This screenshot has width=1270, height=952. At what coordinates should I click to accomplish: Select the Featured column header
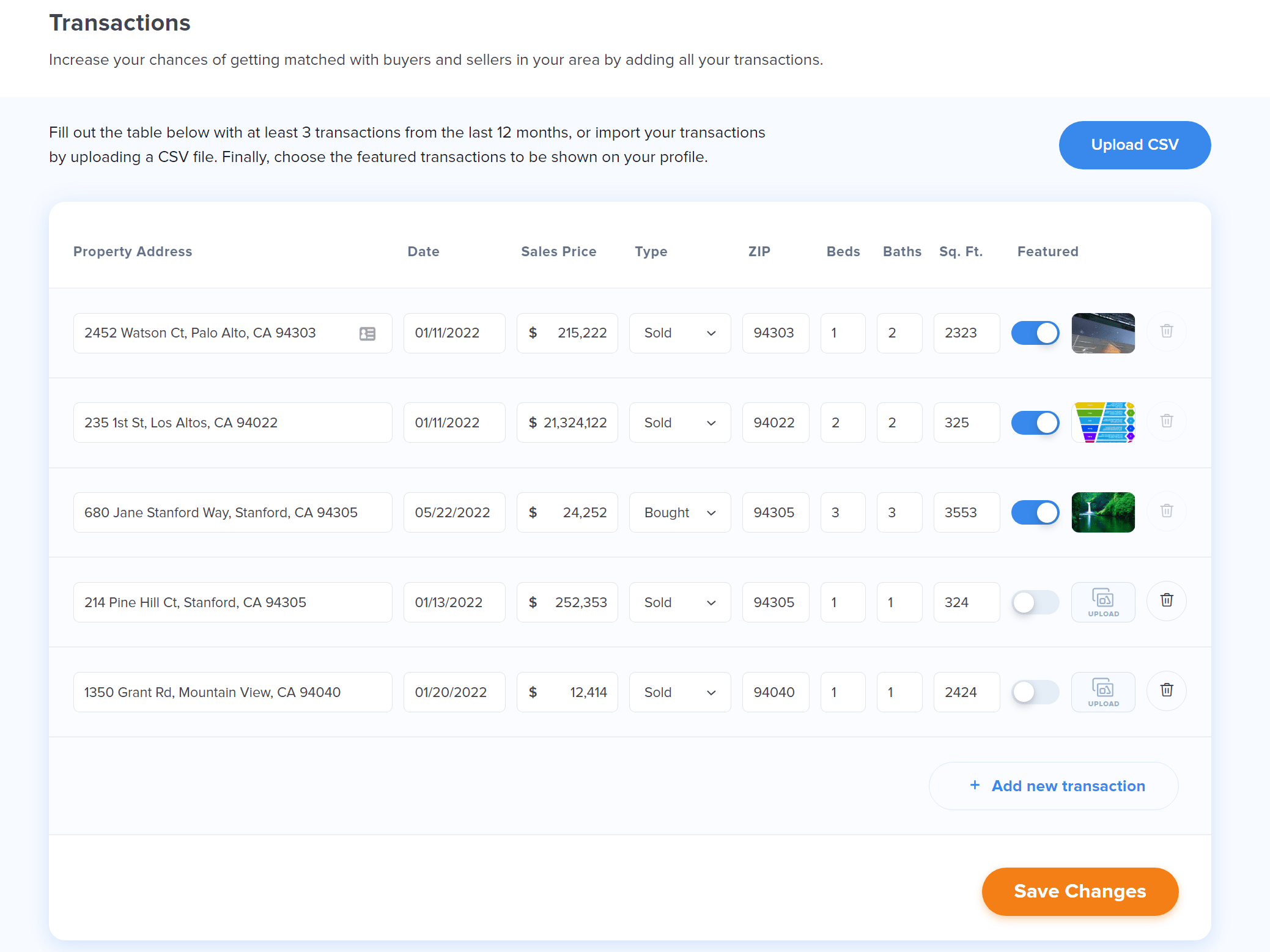click(x=1047, y=251)
